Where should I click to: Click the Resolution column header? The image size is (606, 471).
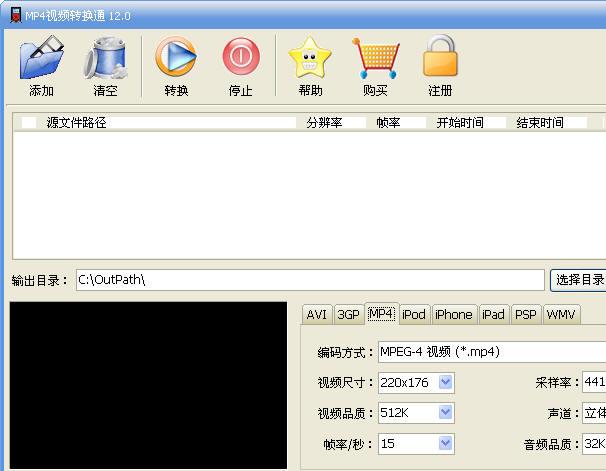(324, 123)
